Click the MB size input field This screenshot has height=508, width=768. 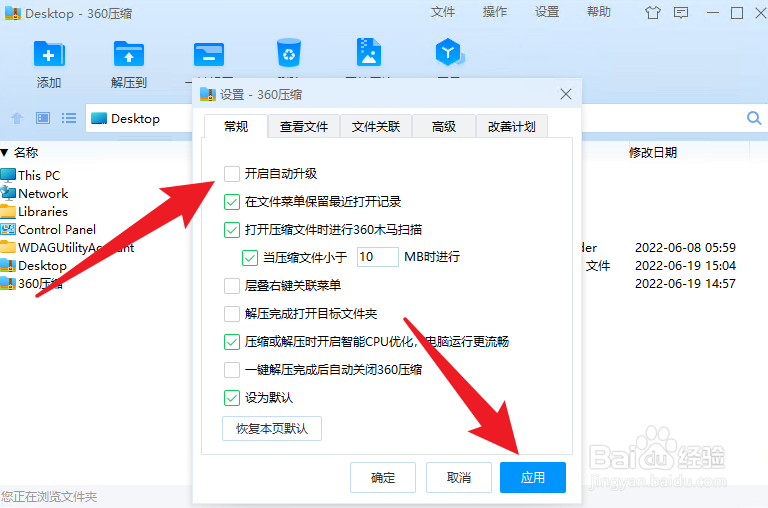(378, 257)
